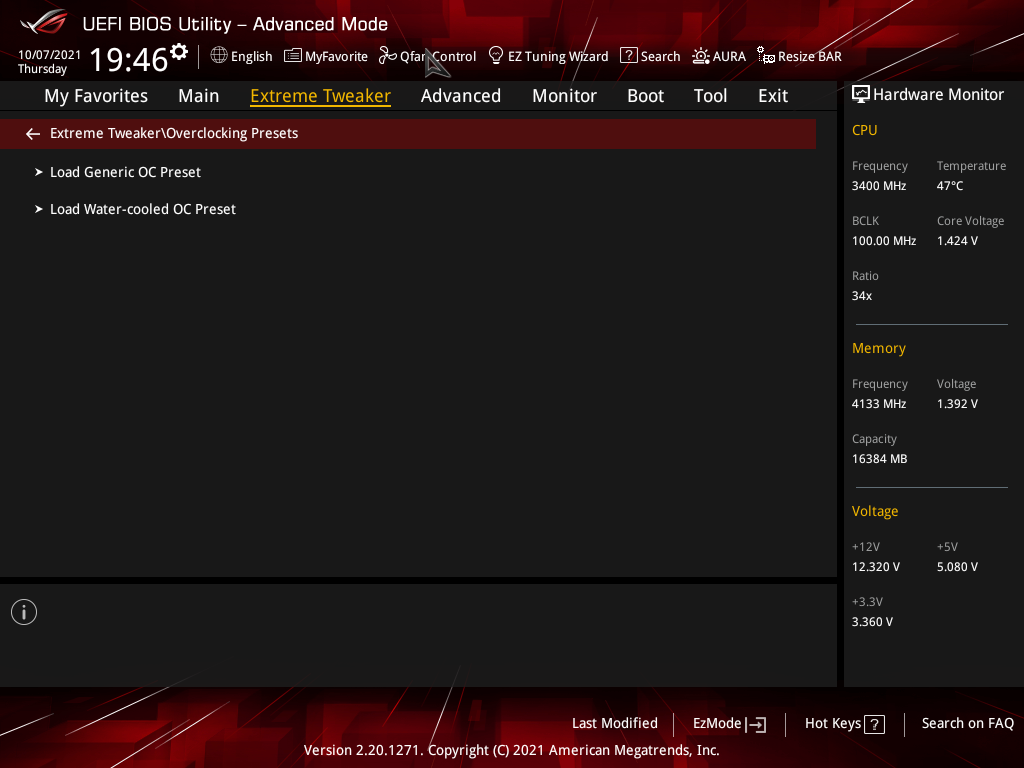Open the Tool tab
The height and width of the screenshot is (768, 1024).
pos(711,96)
